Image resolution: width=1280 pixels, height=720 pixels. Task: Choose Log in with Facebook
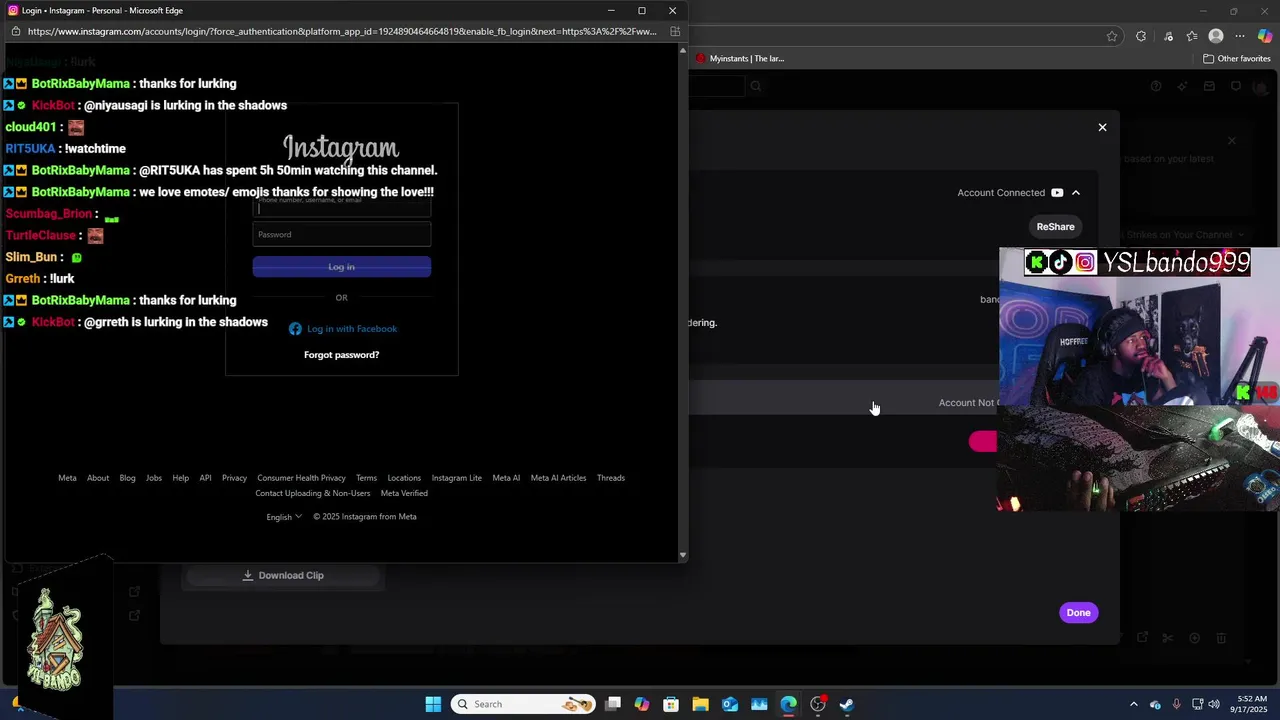(342, 328)
